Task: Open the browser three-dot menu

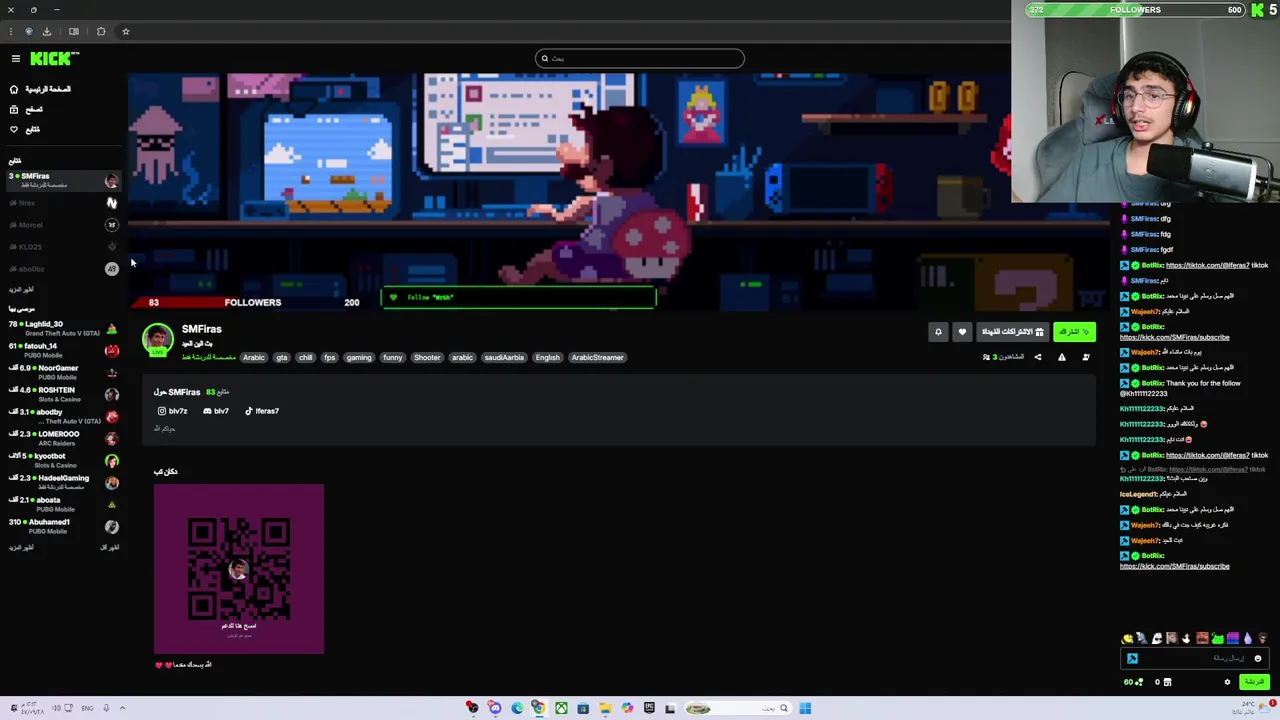Action: click(x=10, y=31)
